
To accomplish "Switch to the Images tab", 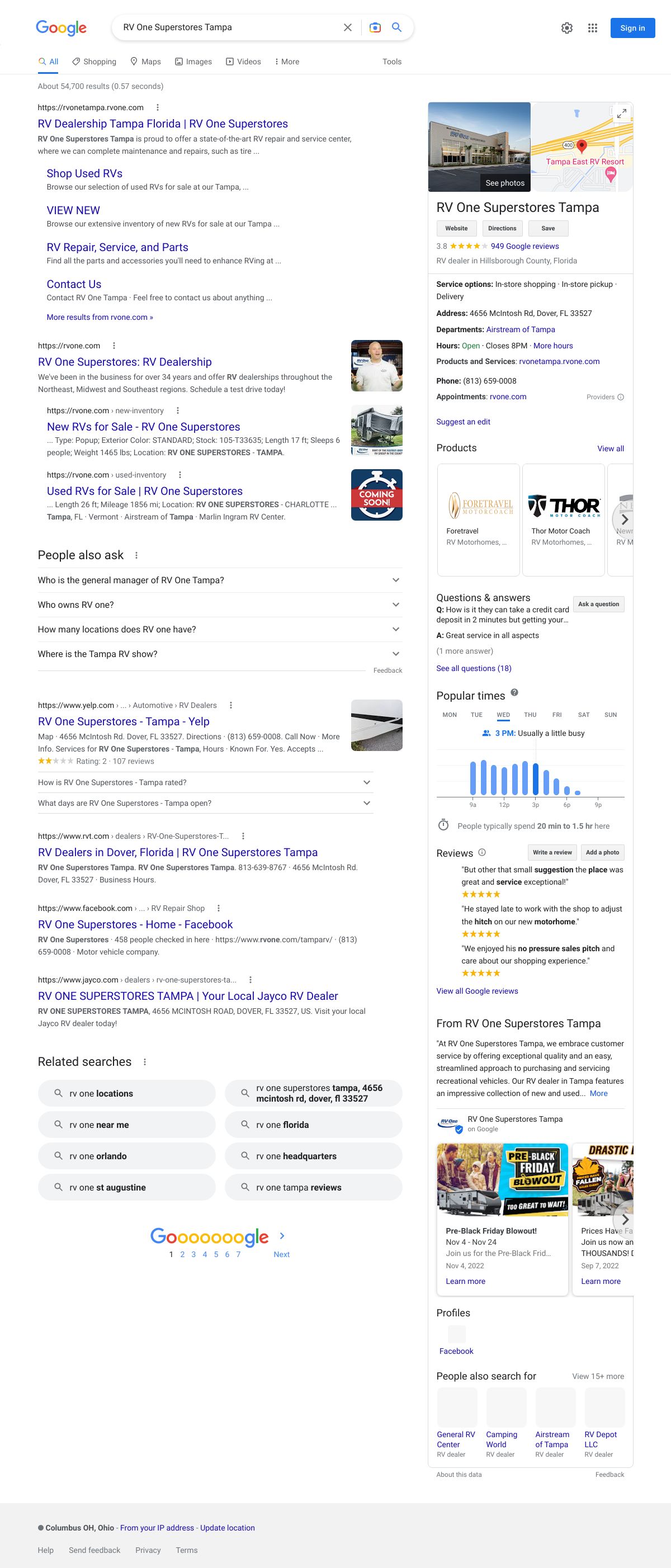I will (x=193, y=62).
